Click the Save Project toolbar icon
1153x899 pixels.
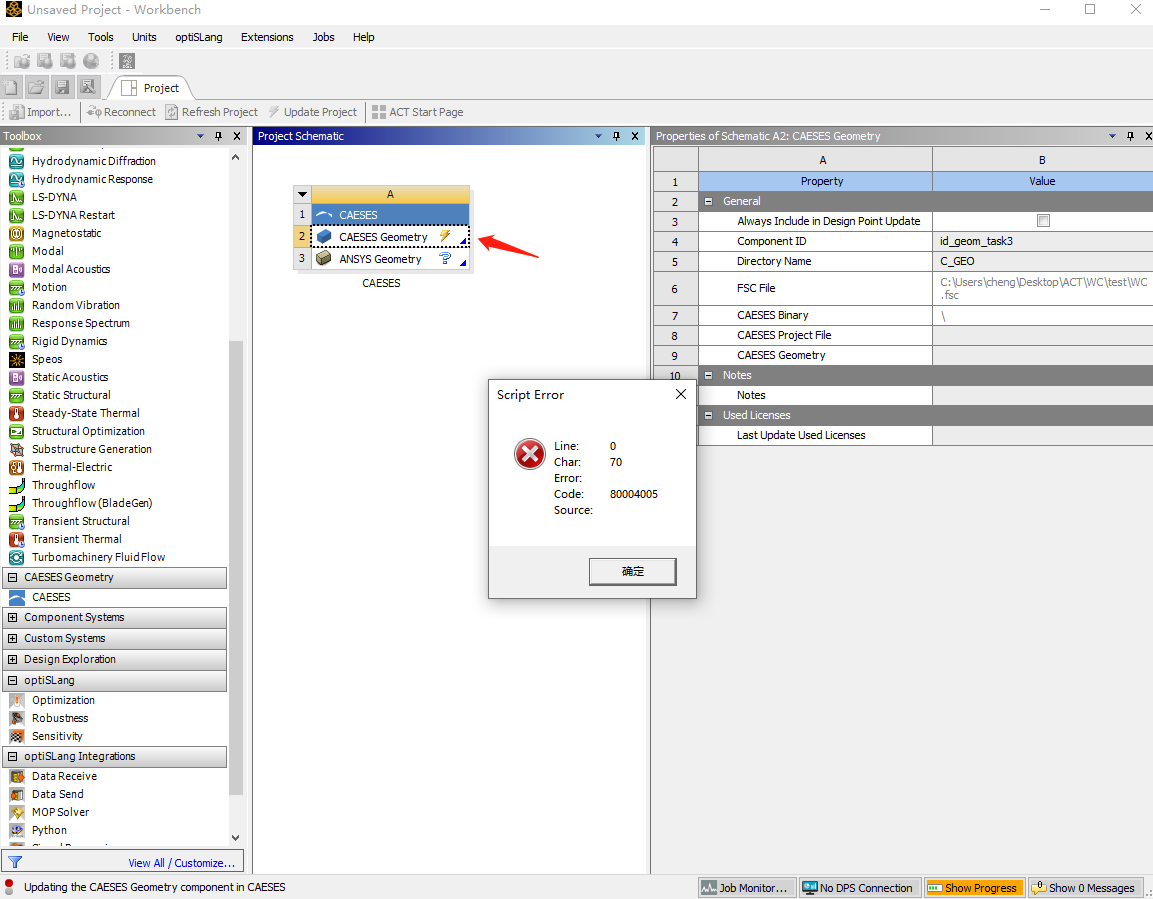pos(62,87)
